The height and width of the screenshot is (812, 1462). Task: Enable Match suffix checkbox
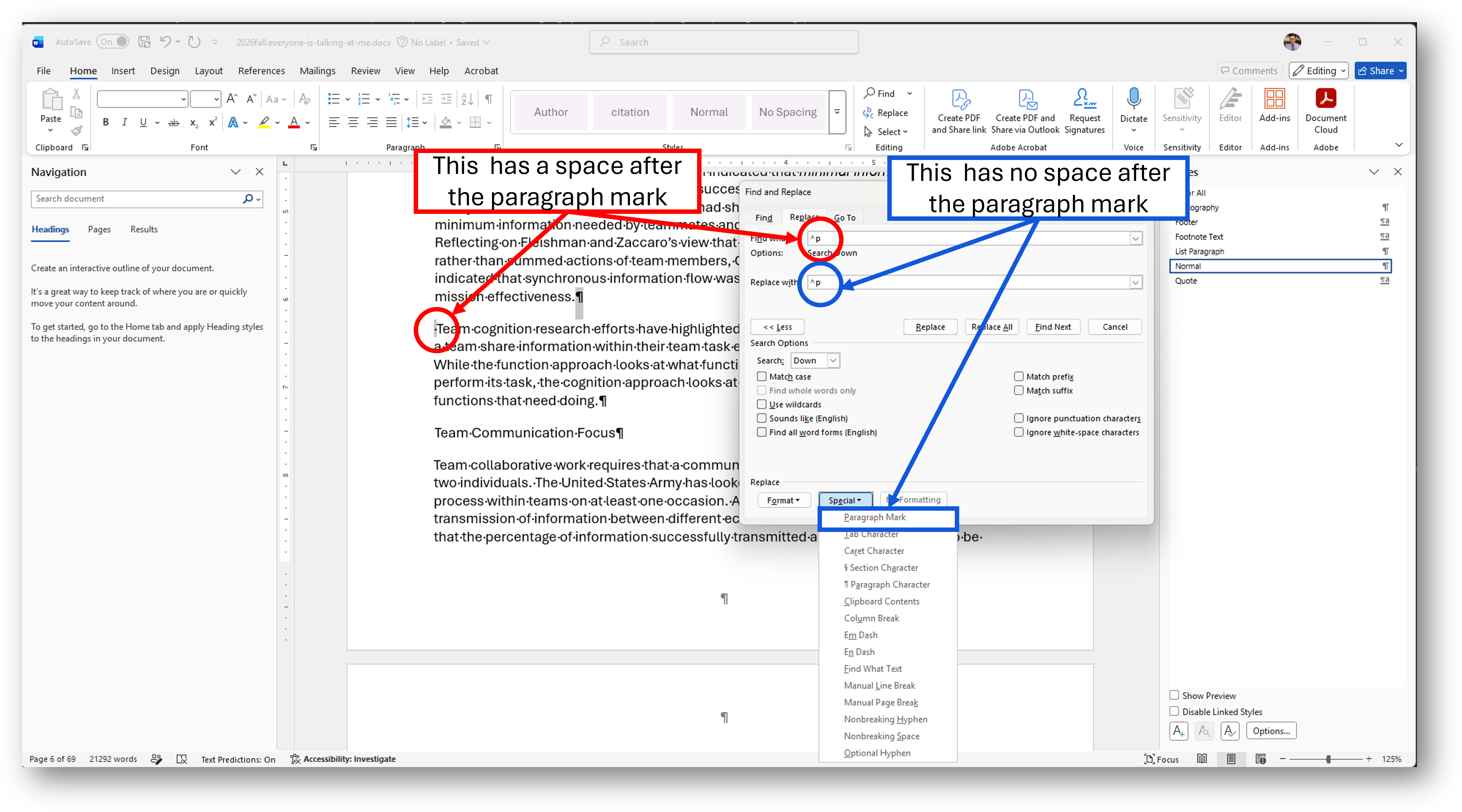1019,390
